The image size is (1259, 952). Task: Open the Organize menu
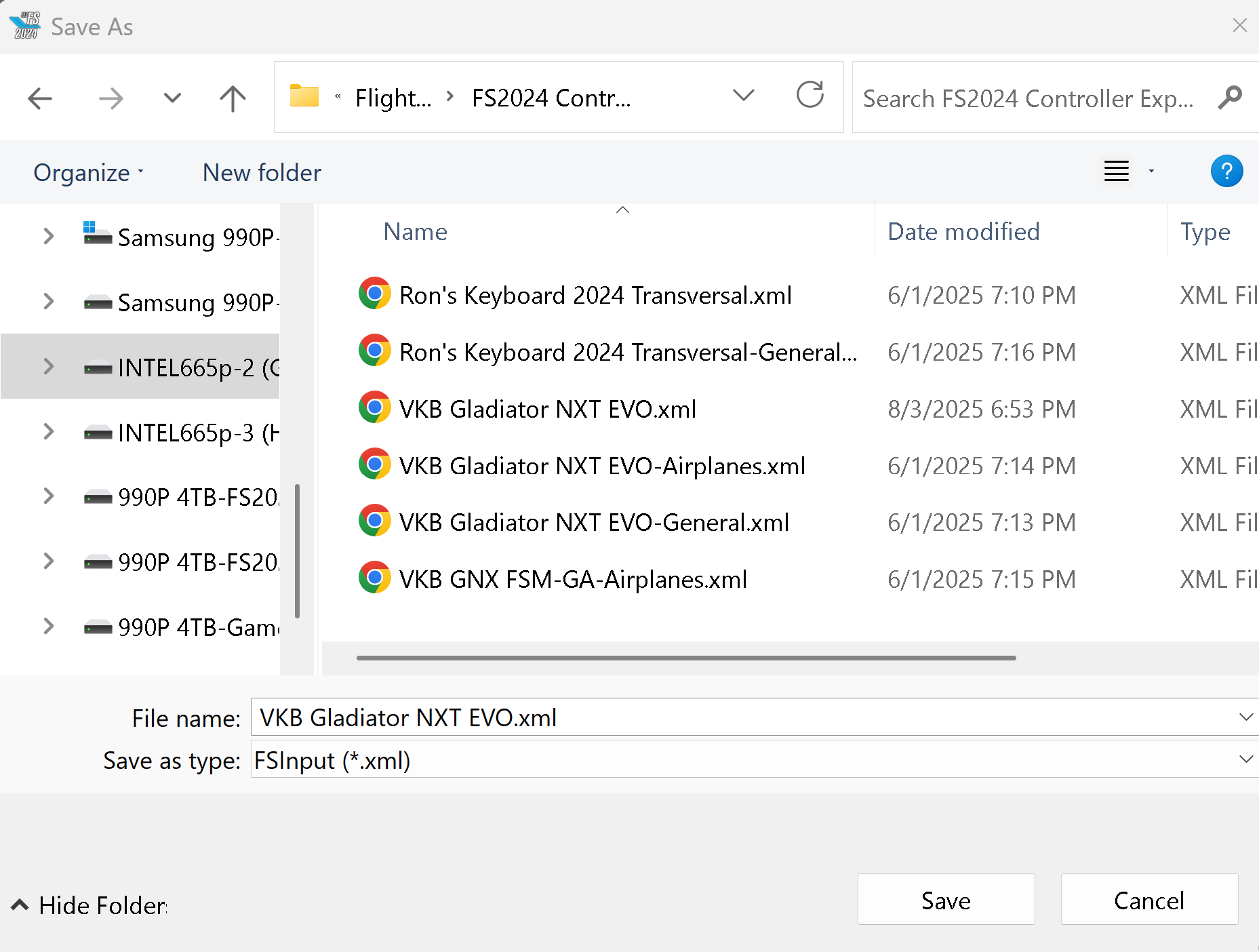(x=89, y=173)
